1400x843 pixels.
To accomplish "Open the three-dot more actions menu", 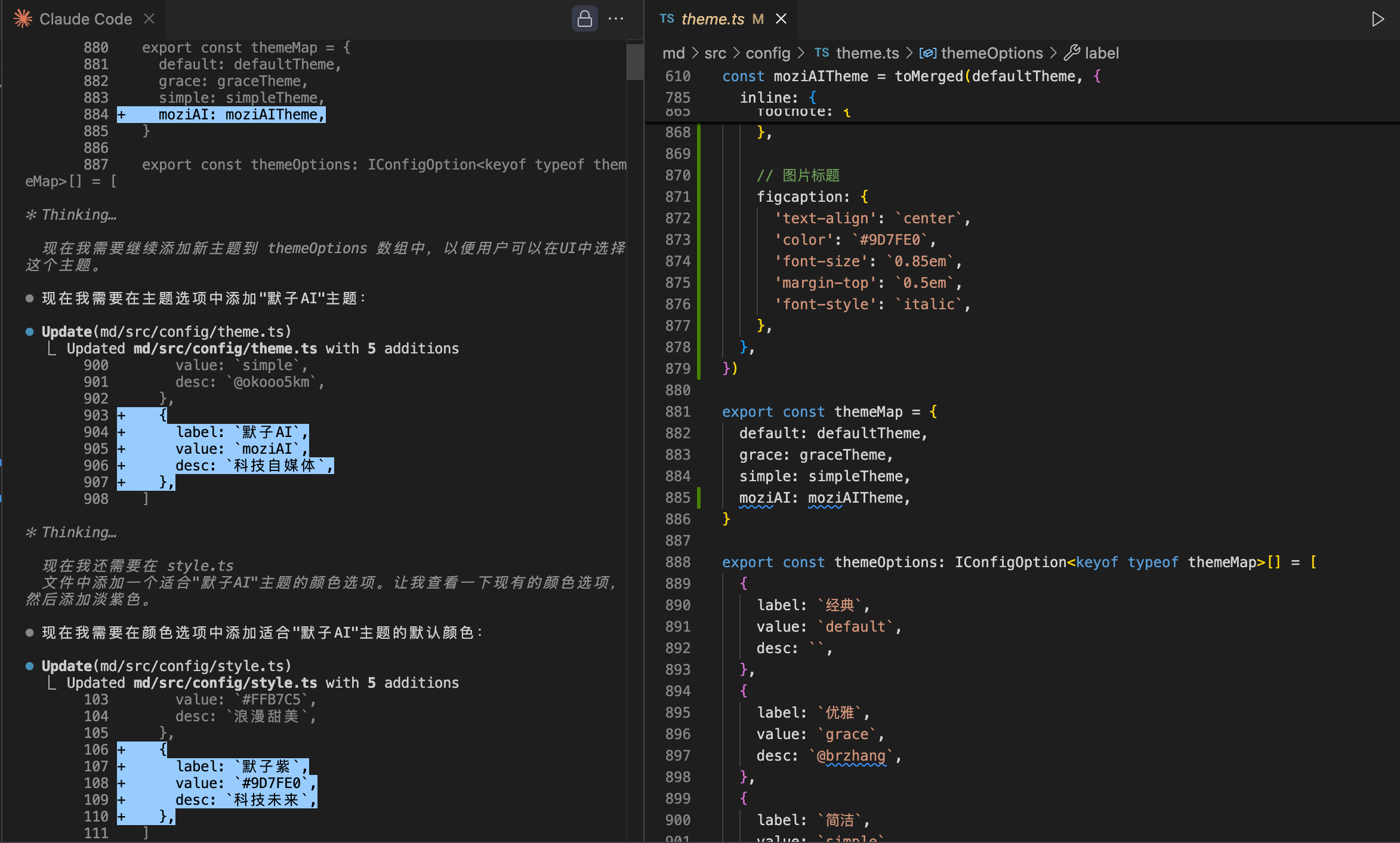I will pos(616,19).
